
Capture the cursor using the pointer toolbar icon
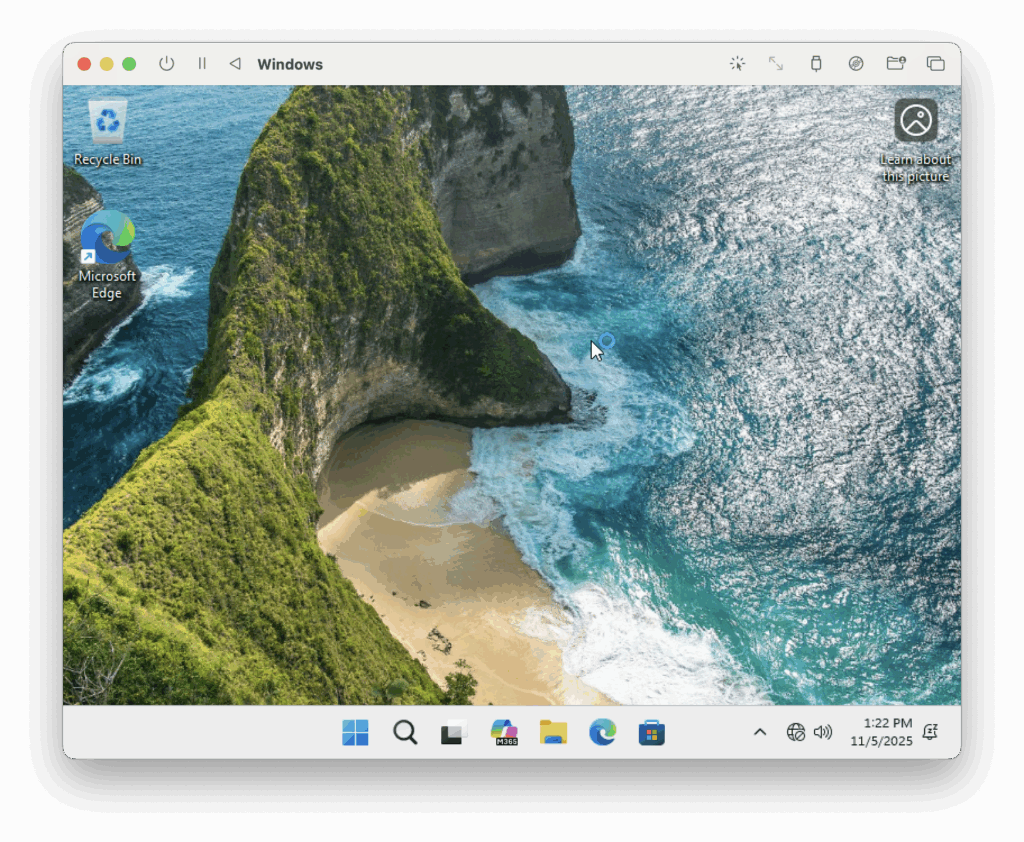736,63
